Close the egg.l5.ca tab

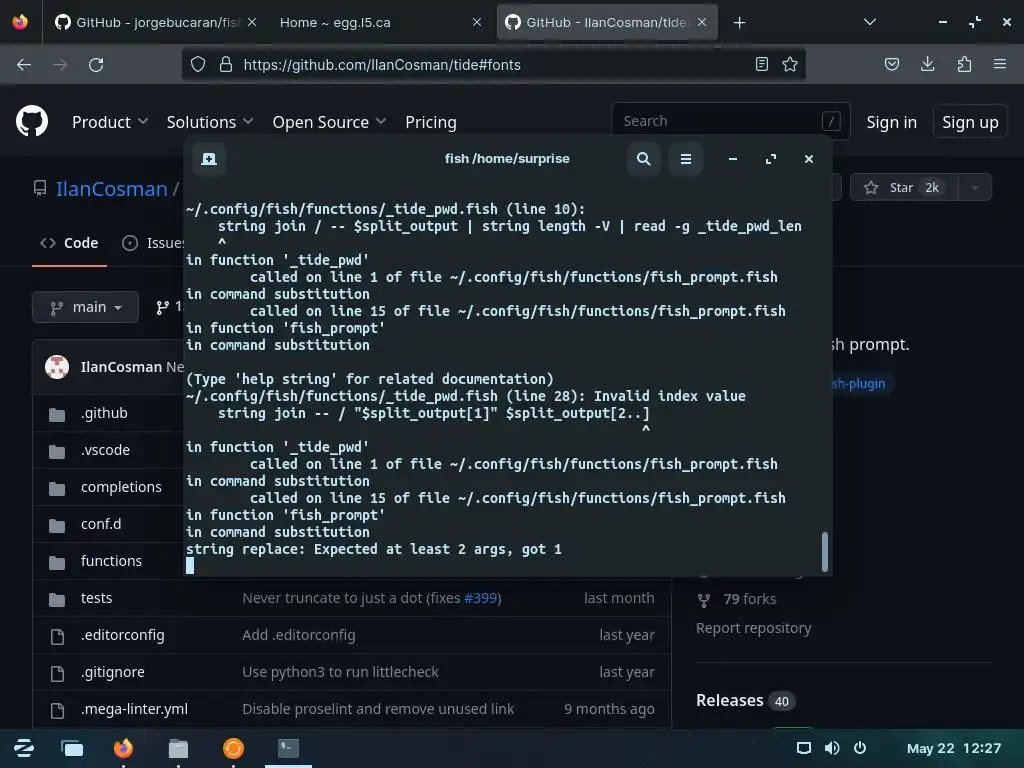pos(477,22)
